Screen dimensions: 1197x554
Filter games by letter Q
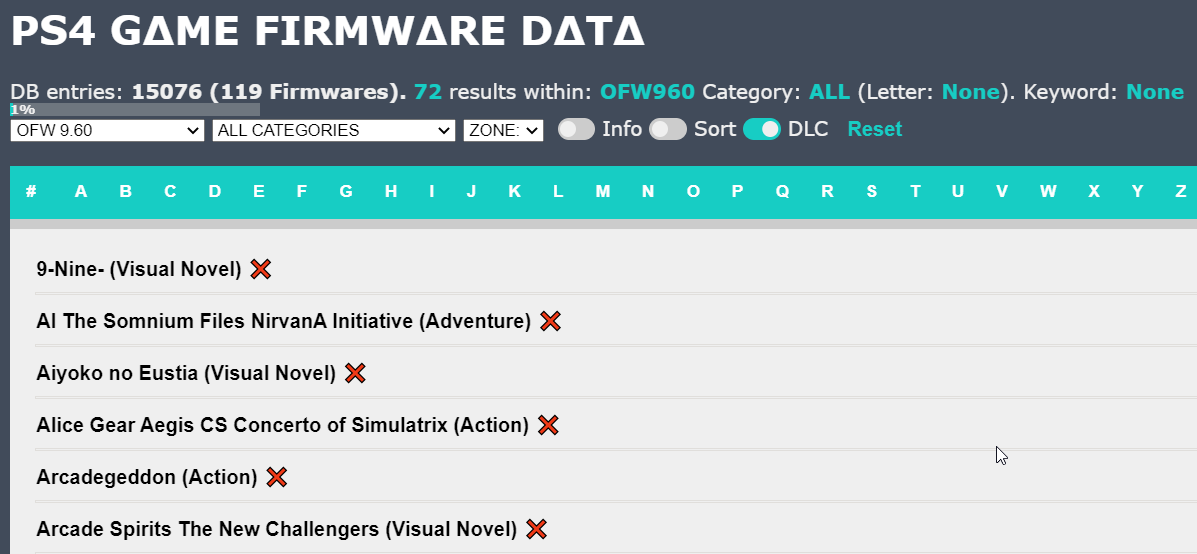(x=782, y=192)
